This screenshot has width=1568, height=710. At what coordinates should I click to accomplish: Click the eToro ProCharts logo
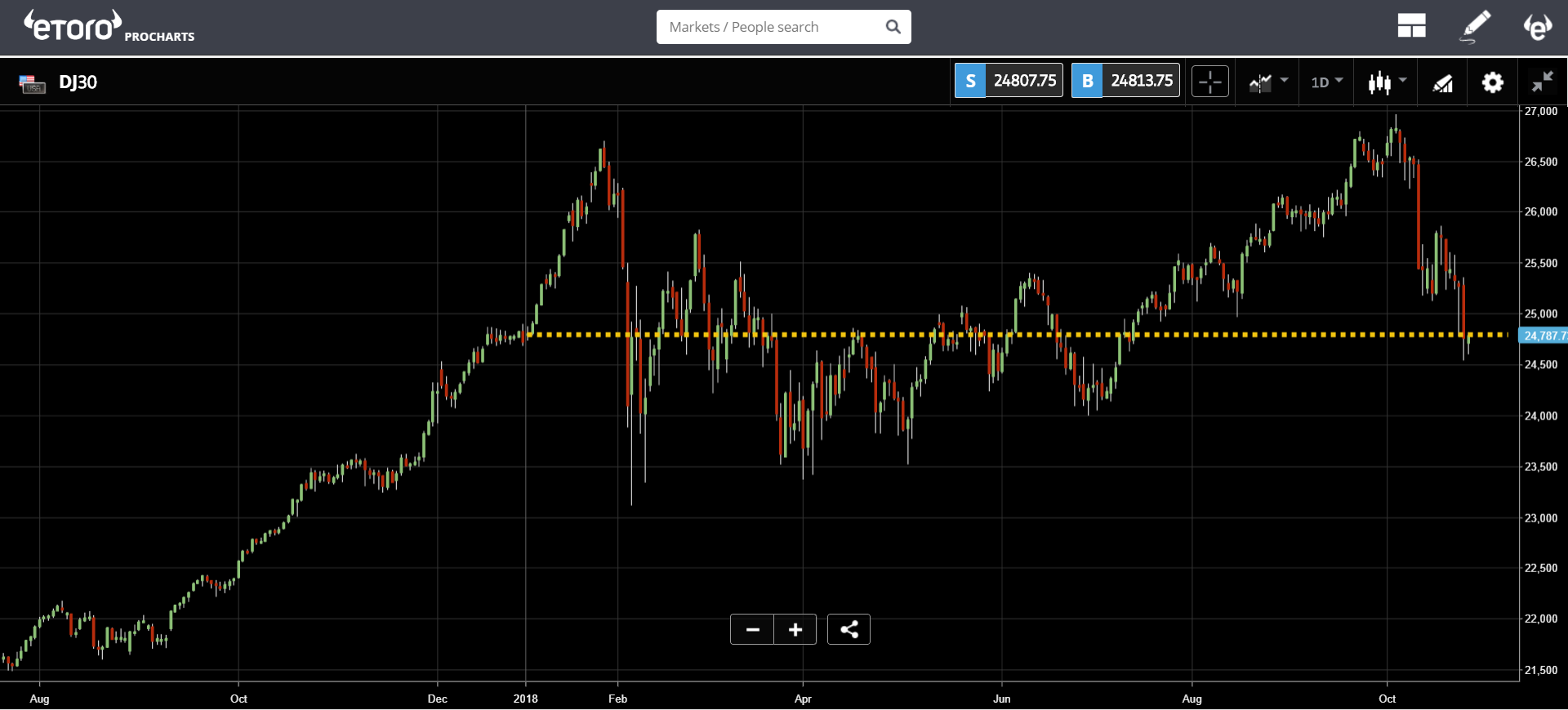(109, 26)
